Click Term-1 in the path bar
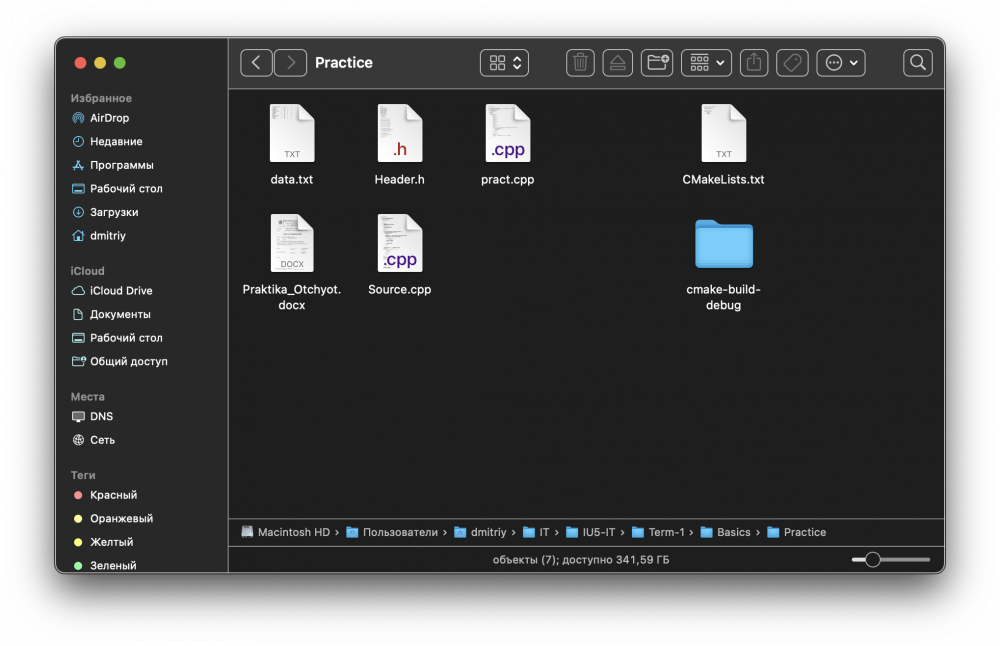Screen dimensions: 1000x646 [x=665, y=532]
